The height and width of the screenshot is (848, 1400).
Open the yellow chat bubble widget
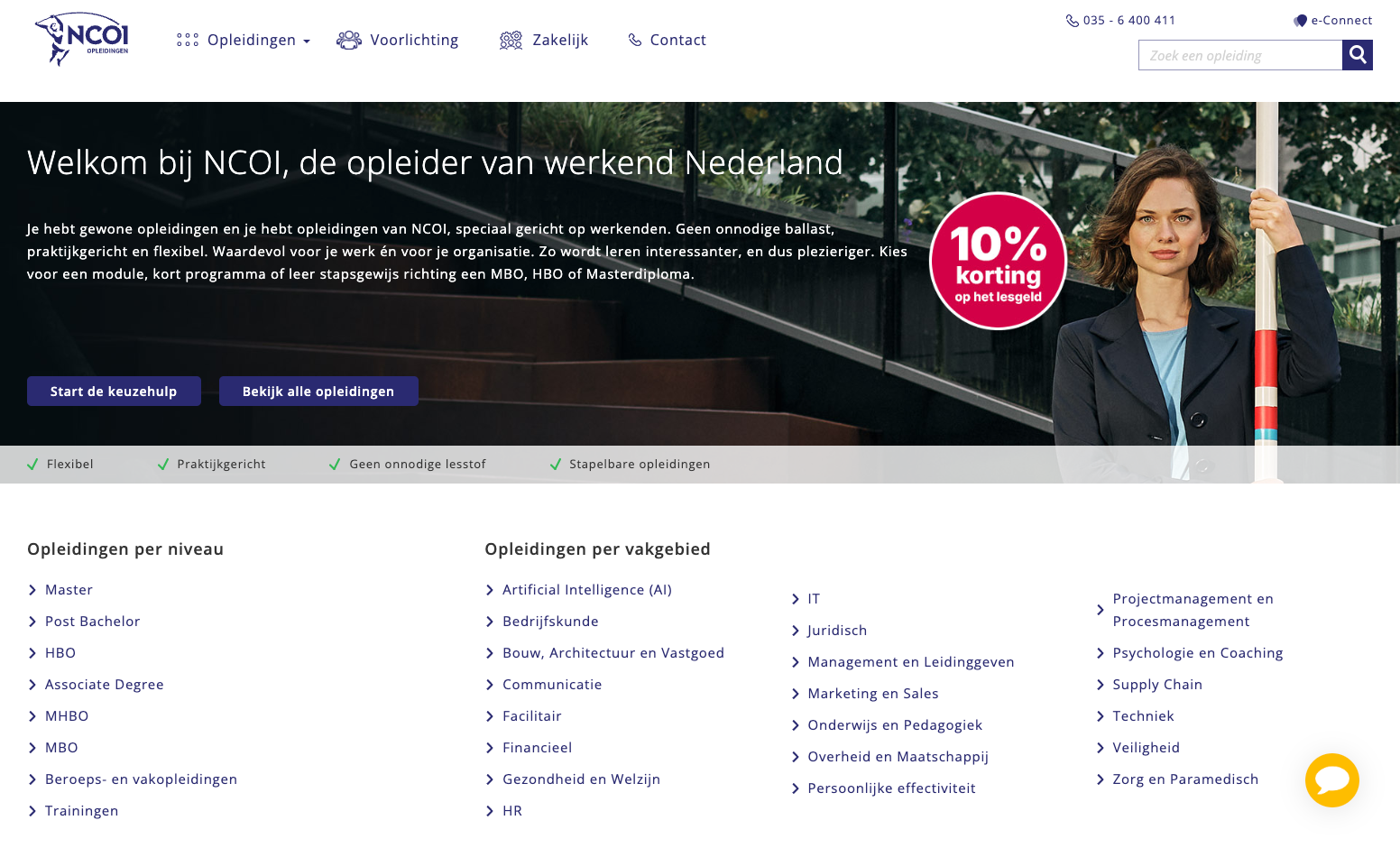pos(1331,780)
